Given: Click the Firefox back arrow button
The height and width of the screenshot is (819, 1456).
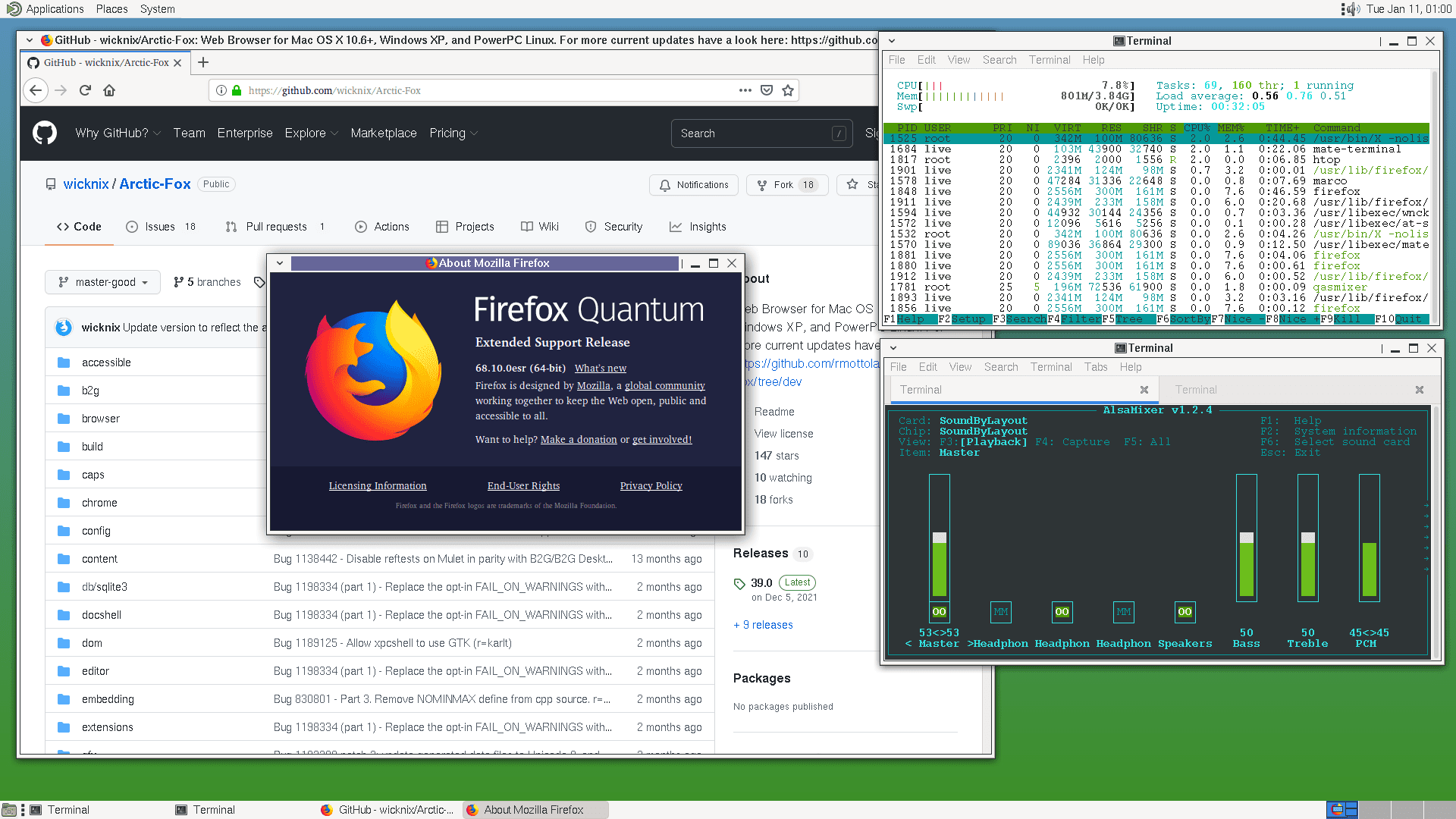Looking at the screenshot, I should tap(36, 90).
